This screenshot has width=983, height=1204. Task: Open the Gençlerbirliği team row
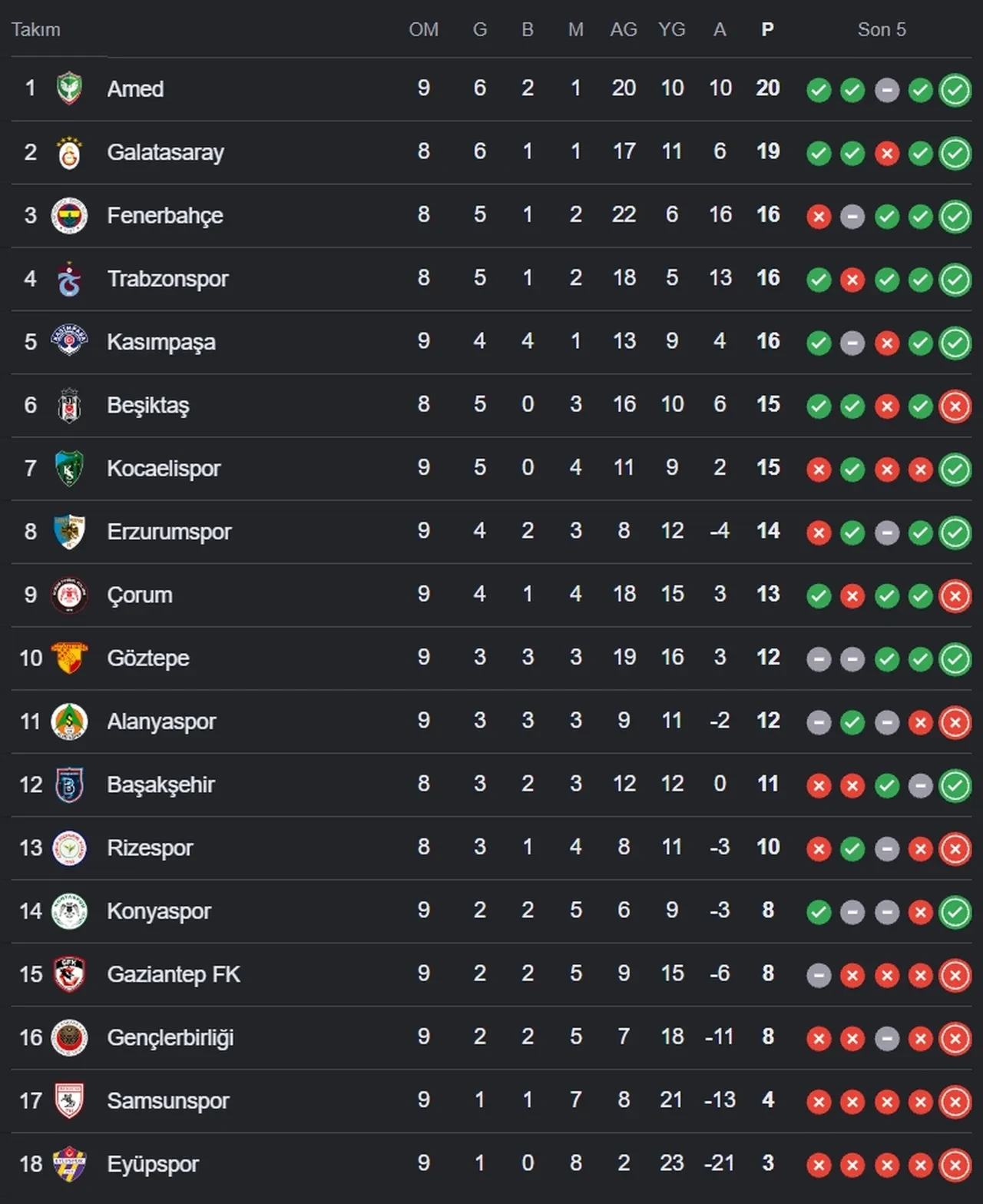pos(491,1037)
